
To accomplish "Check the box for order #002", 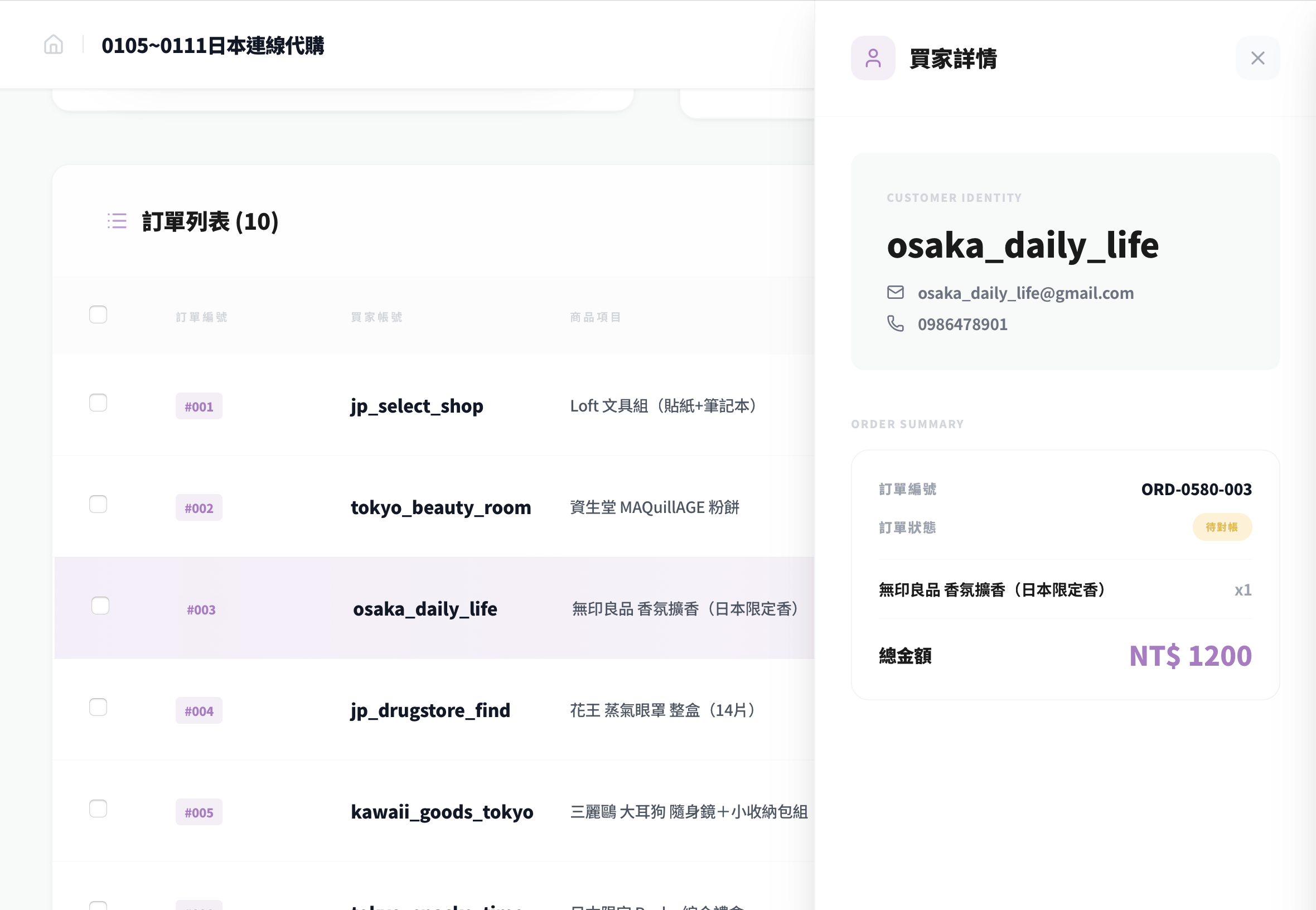I will [98, 504].
